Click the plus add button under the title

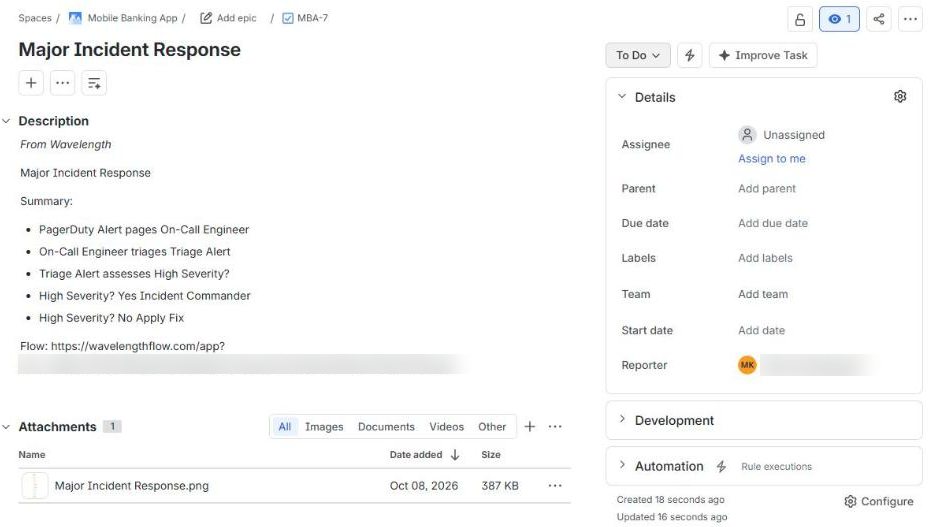click(31, 83)
